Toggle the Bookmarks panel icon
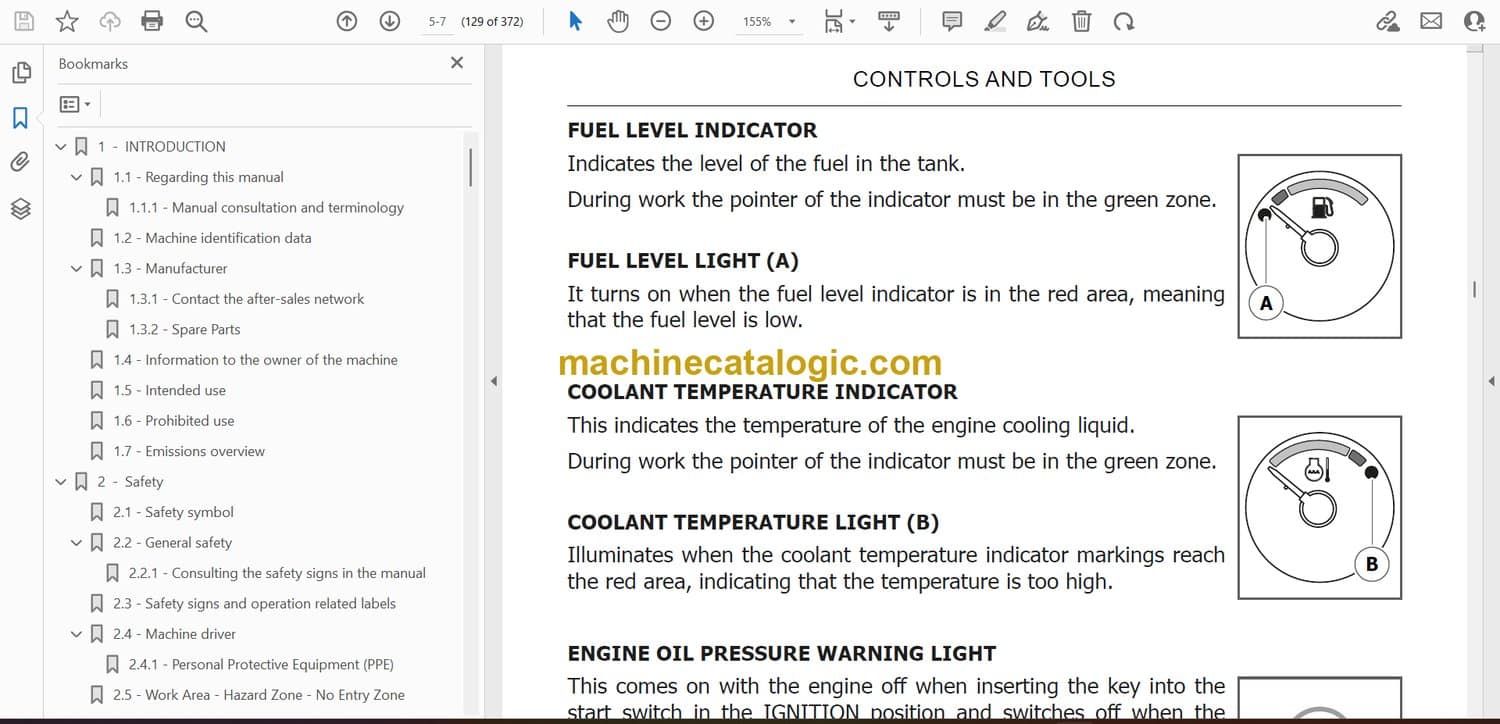The height and width of the screenshot is (724, 1500). (x=20, y=118)
